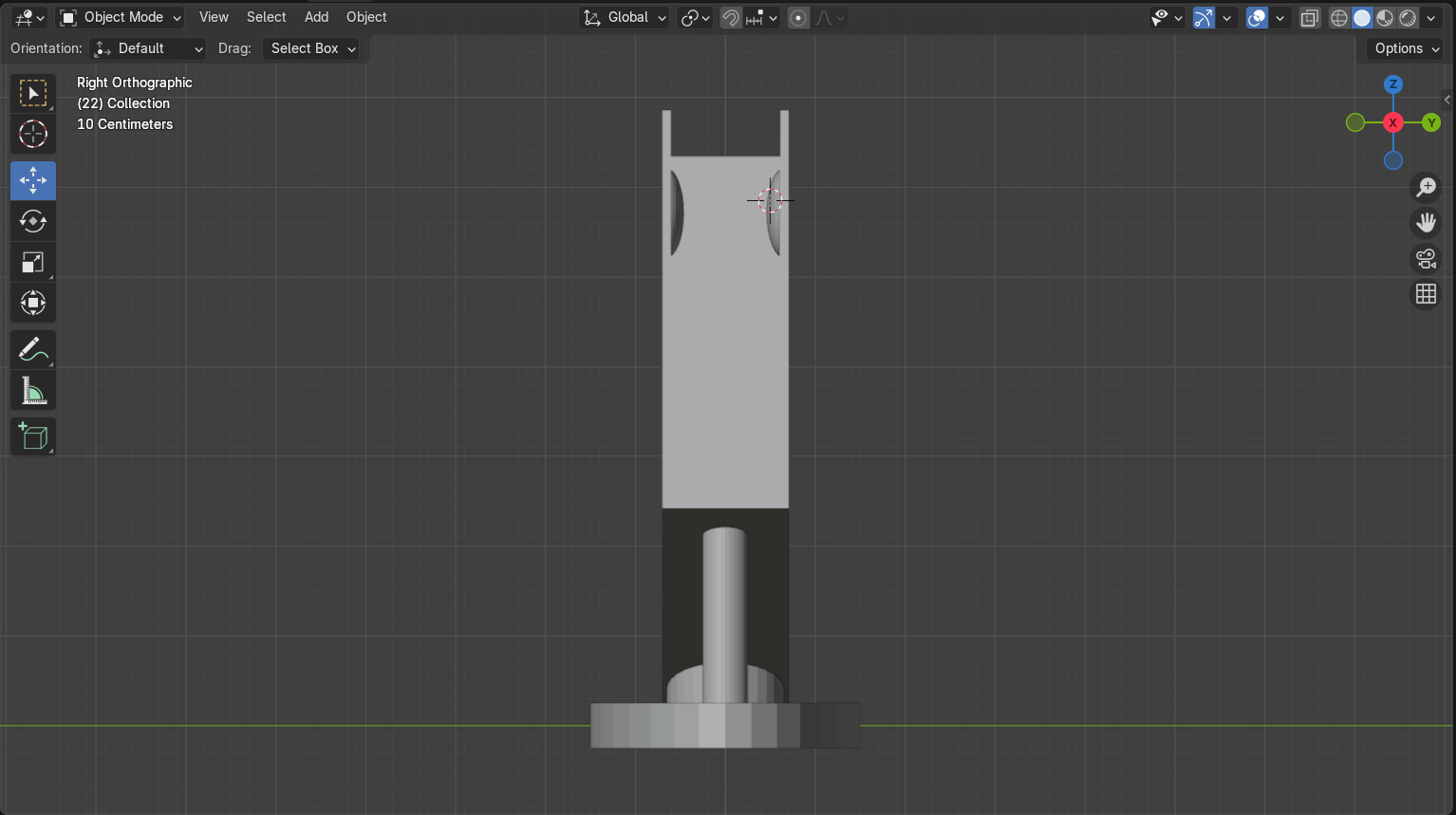Open the View menu

[214, 17]
